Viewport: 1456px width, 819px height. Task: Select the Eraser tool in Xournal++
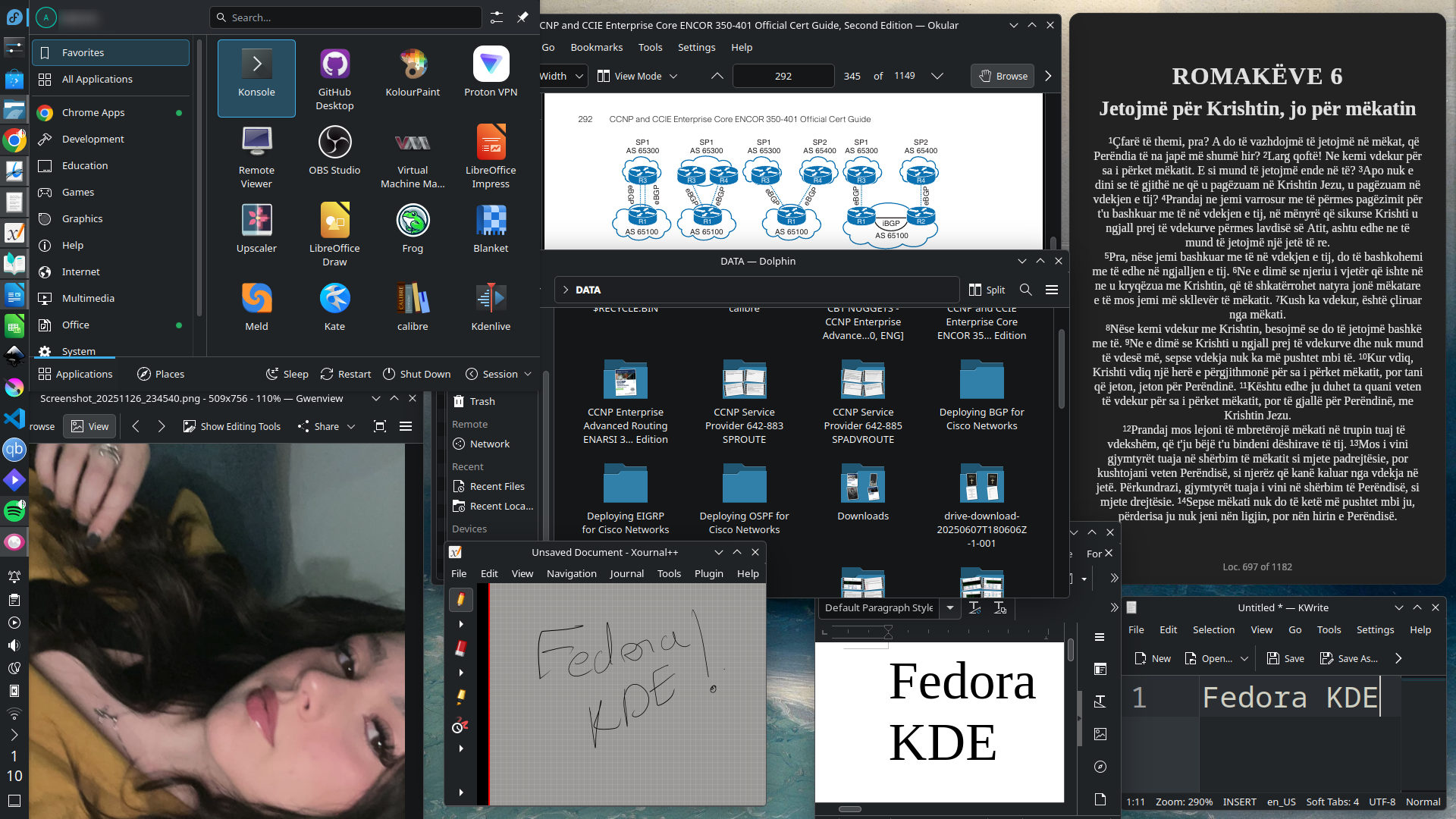460,648
